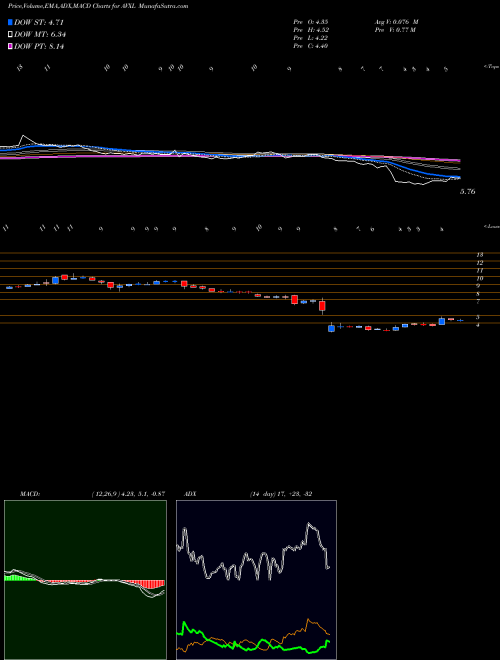Select the 'DOW MT: 6.34' label

[40, 35]
